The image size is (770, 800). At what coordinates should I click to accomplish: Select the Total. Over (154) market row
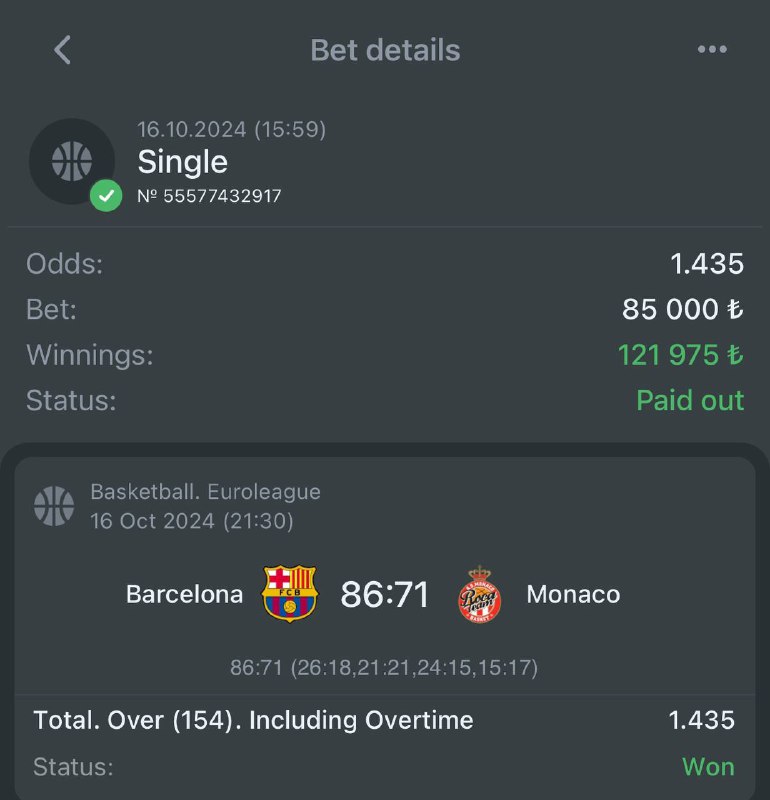[253, 720]
